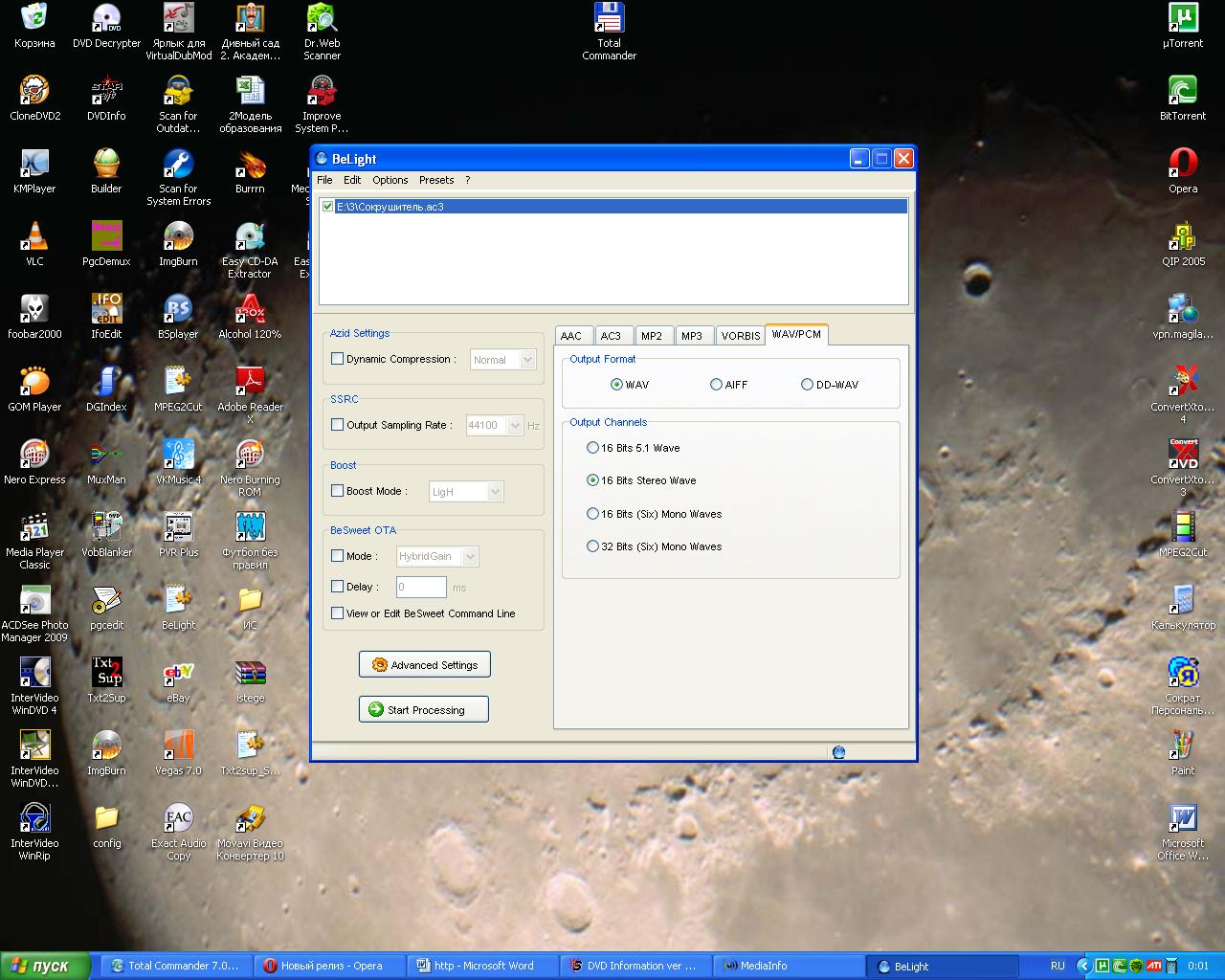The width and height of the screenshot is (1225, 980).
Task: Switch to the VORBIS tab
Action: (740, 336)
